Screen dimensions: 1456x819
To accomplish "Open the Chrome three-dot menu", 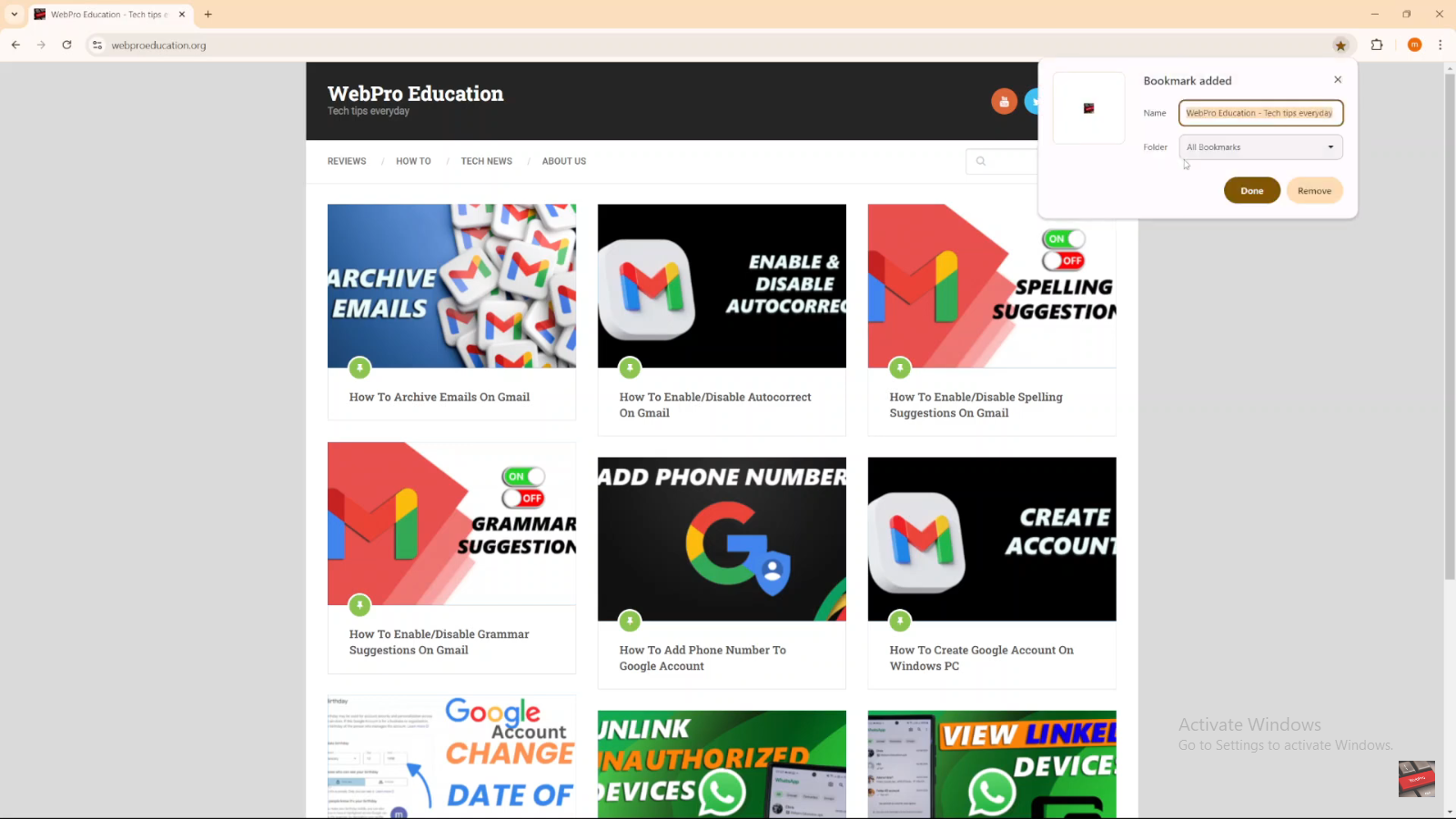I will click(1440, 45).
